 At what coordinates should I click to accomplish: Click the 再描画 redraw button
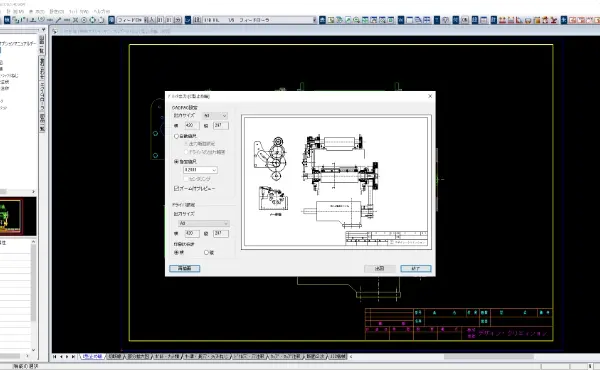(x=184, y=269)
